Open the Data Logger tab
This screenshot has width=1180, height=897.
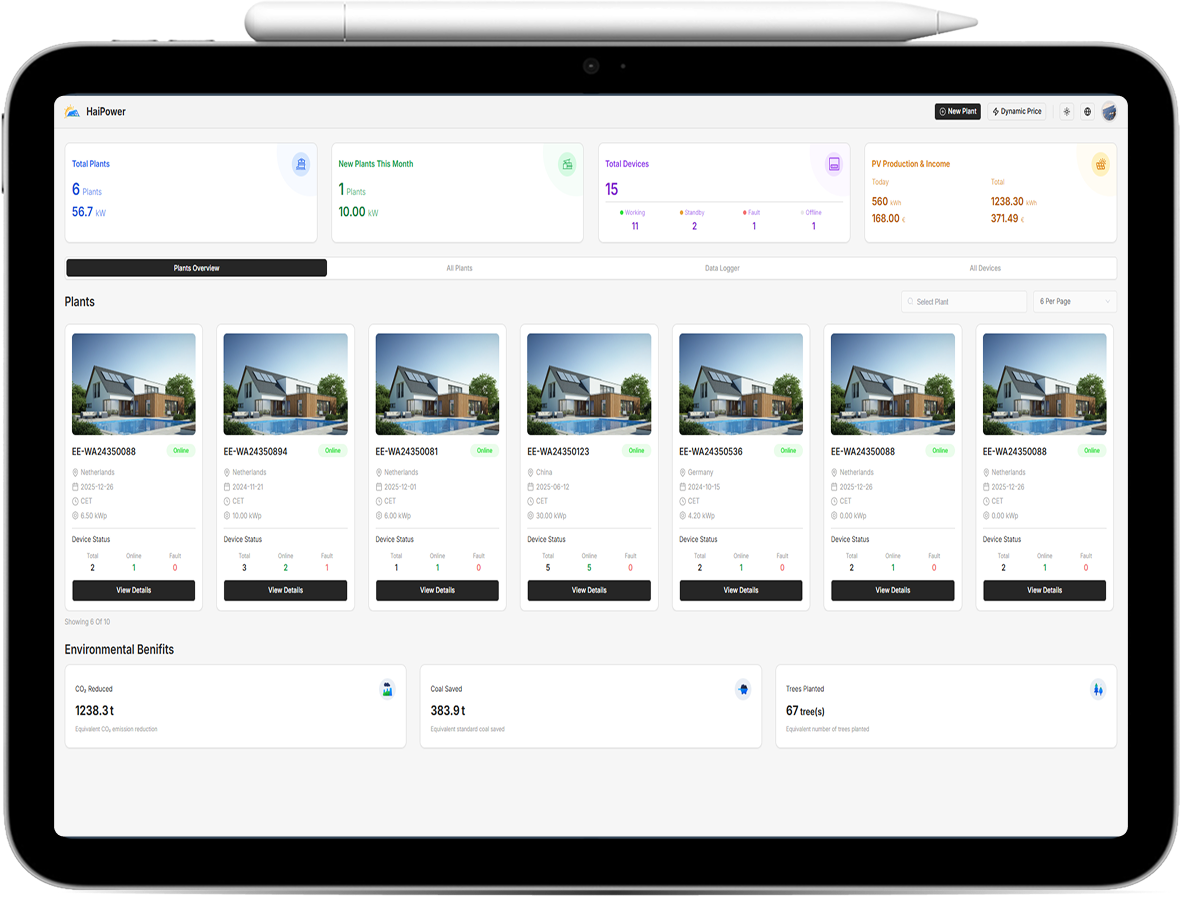[x=722, y=268]
